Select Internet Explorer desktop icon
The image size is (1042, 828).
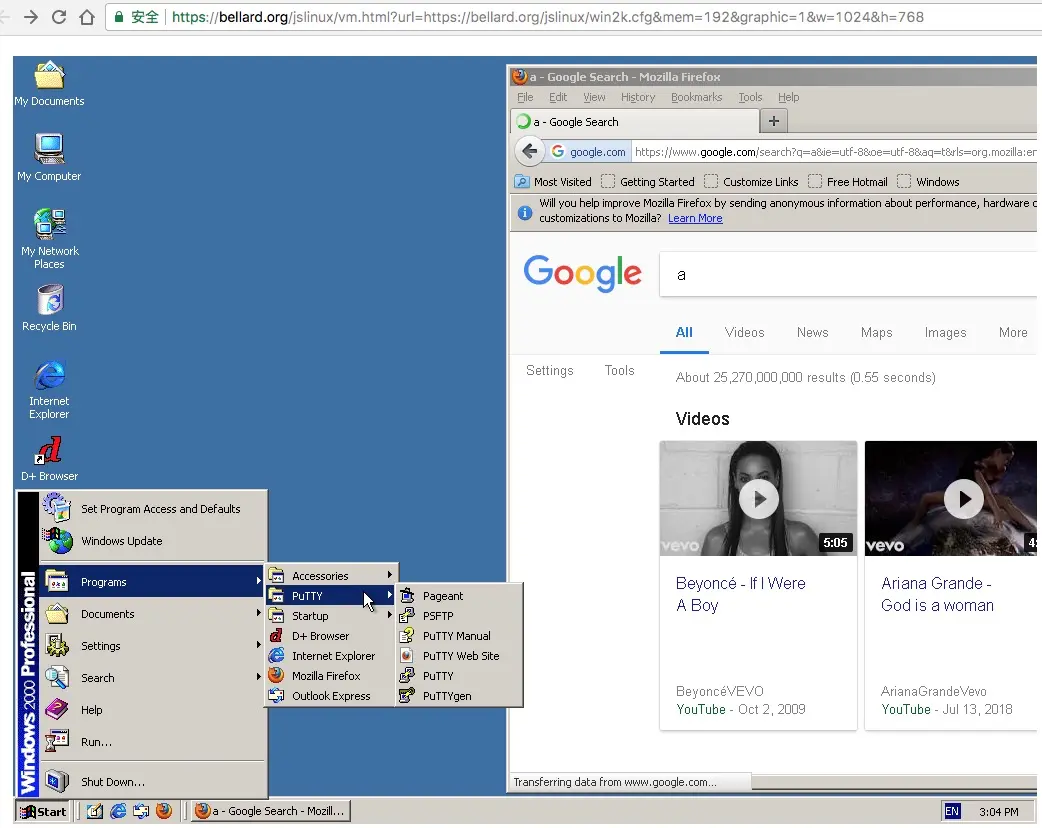click(49, 389)
